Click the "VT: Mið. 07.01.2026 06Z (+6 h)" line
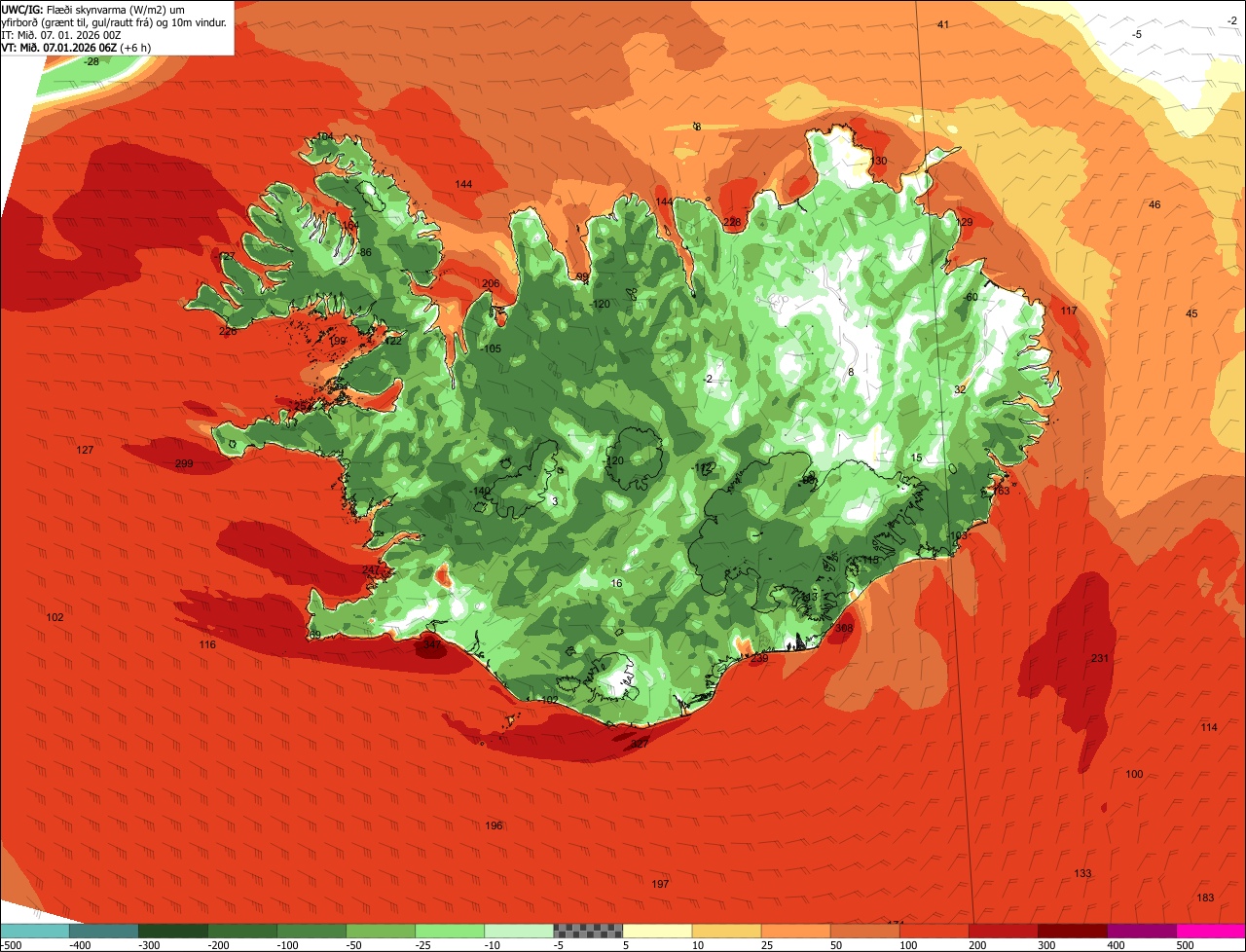 [75, 47]
